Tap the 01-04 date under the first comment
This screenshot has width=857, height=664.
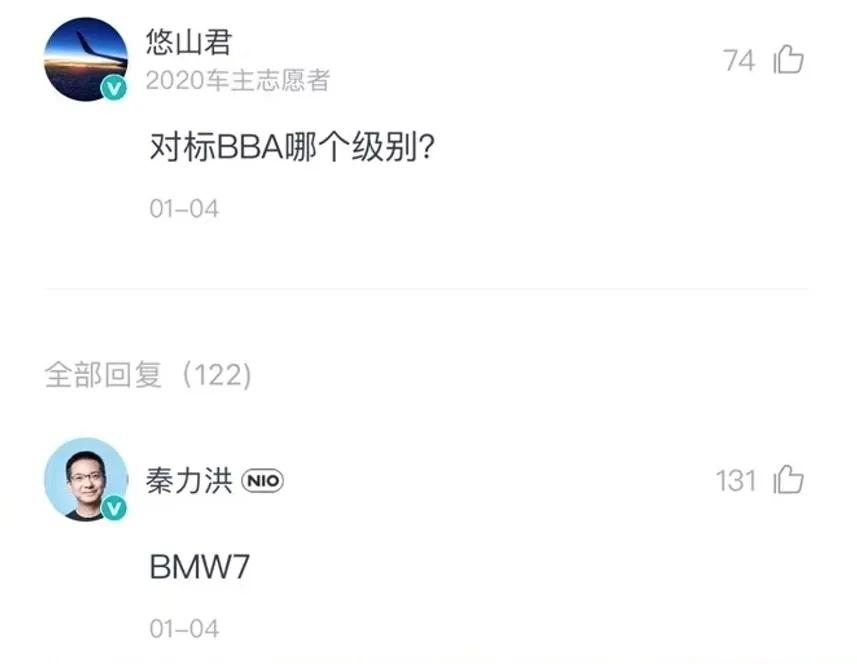pyautogui.click(x=184, y=209)
